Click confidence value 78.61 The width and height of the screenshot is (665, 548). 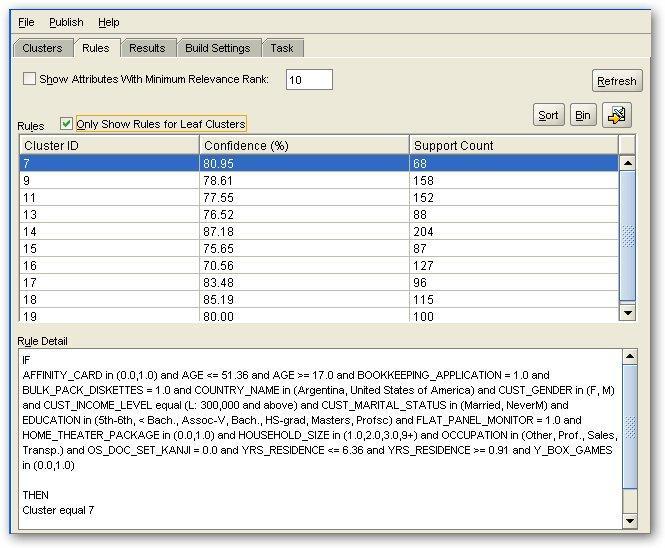pos(218,181)
